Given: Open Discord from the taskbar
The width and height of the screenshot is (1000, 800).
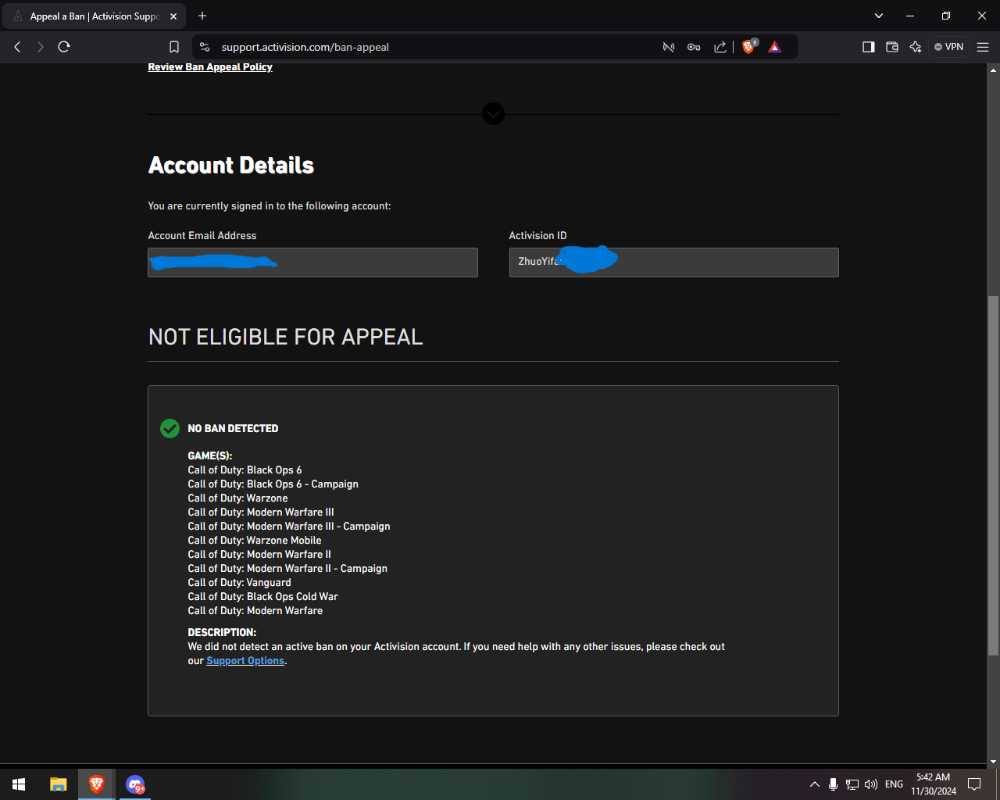Looking at the screenshot, I should pos(135,784).
